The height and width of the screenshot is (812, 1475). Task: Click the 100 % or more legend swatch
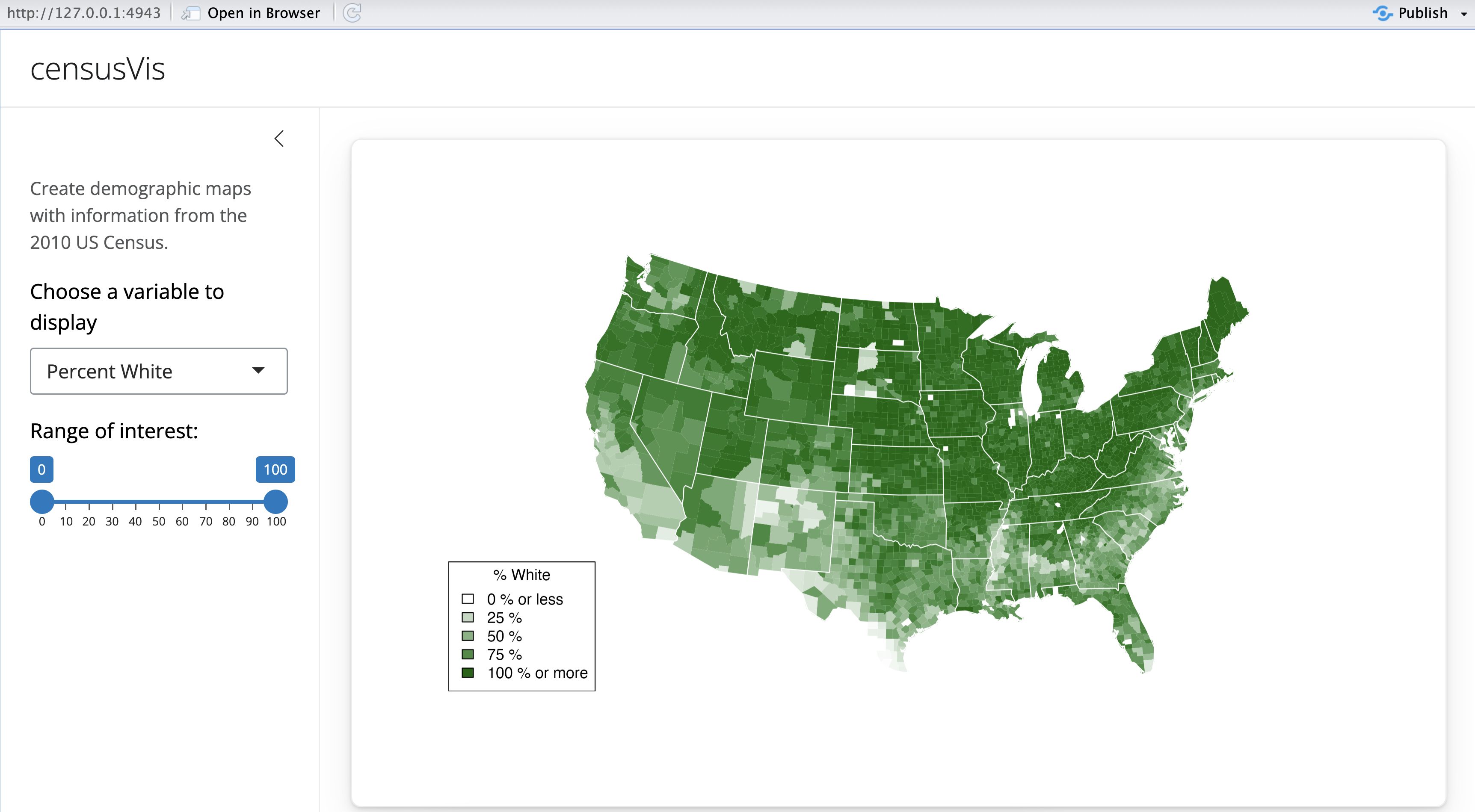tap(468, 672)
